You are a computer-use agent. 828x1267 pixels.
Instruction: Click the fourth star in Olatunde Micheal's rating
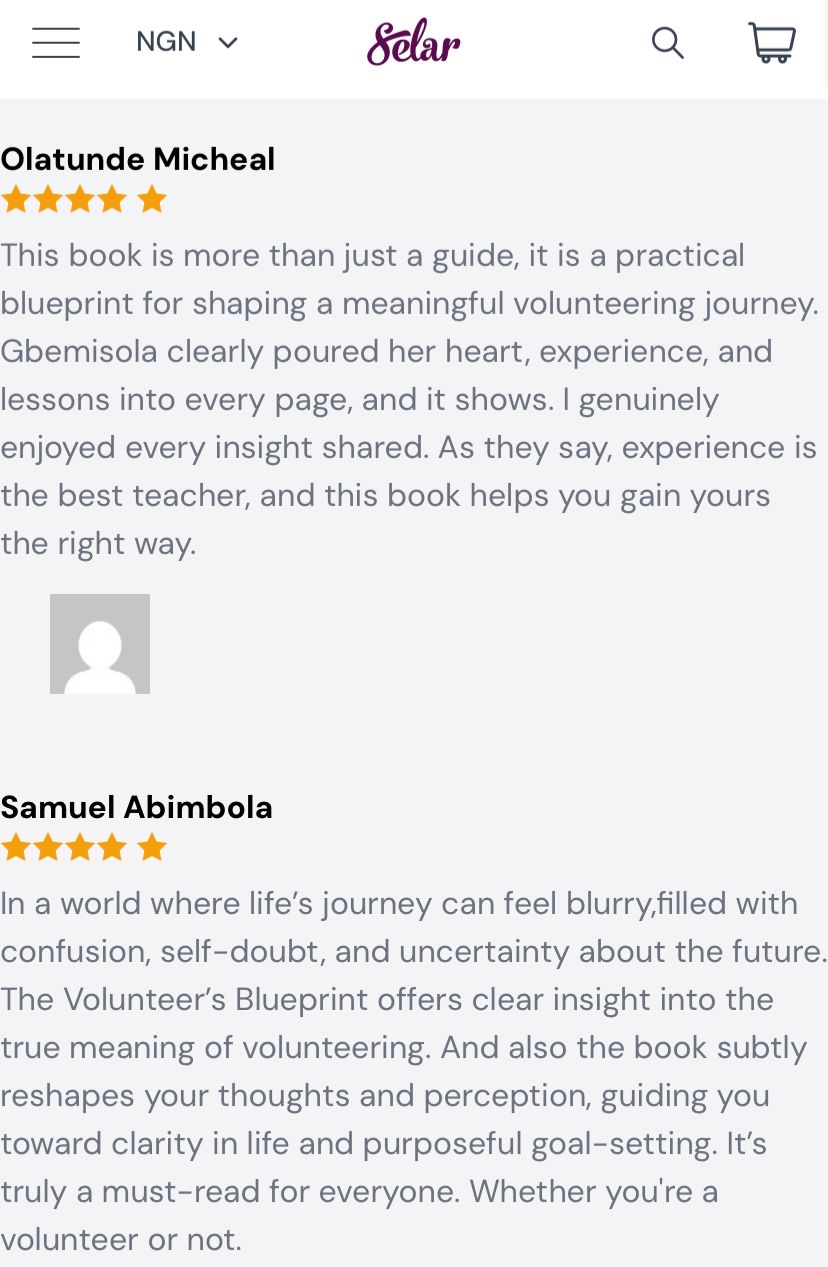[113, 200]
